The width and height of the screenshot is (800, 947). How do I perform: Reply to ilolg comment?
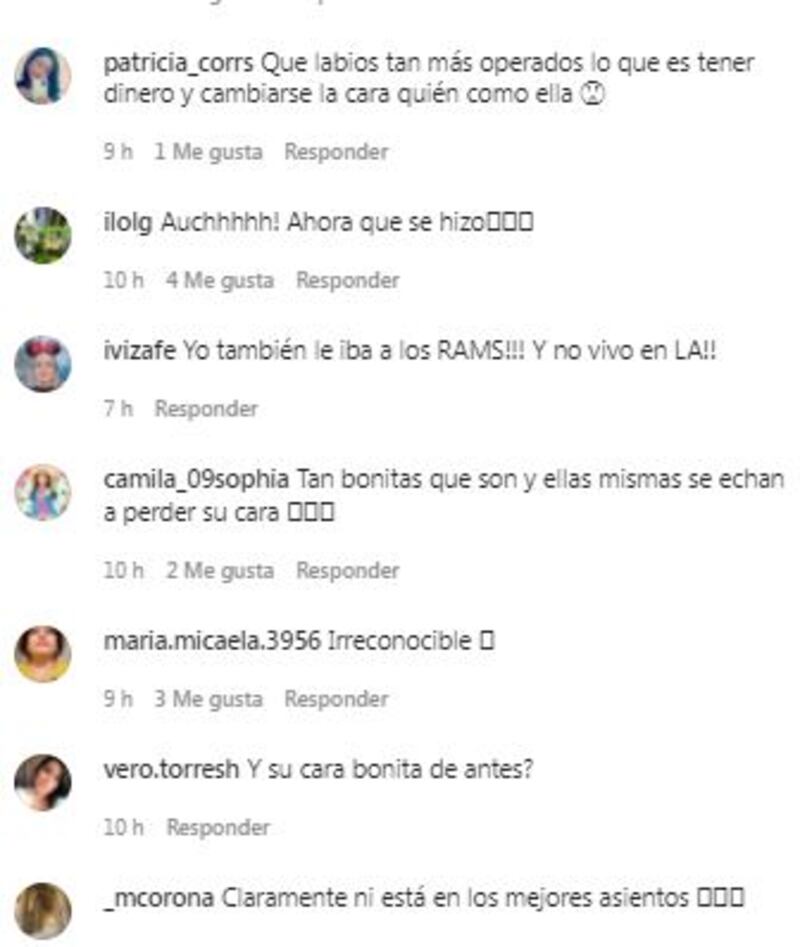348,280
